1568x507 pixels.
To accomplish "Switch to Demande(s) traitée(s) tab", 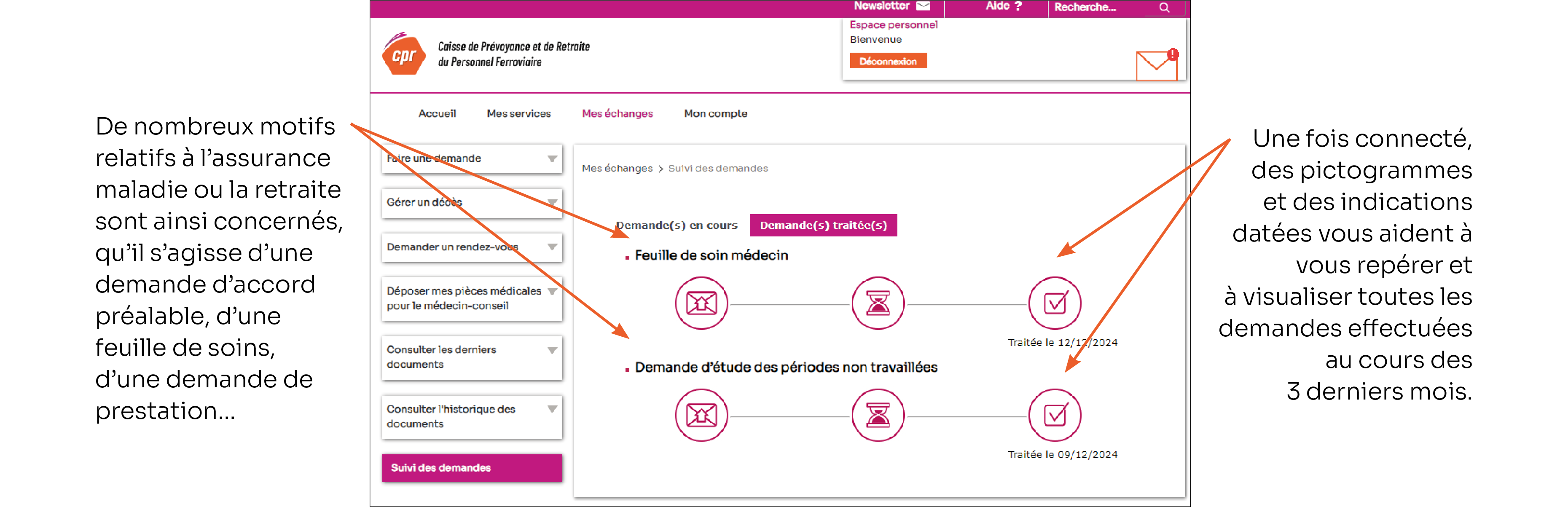I will tap(823, 225).
